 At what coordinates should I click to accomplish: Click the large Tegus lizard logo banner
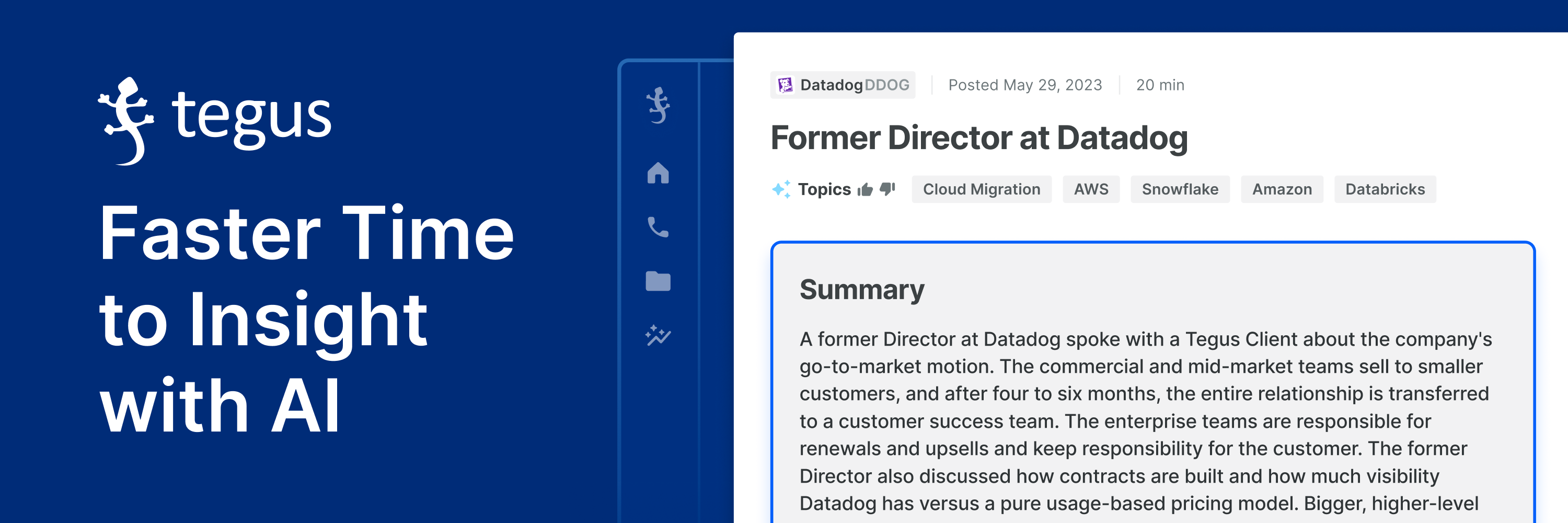[127, 121]
